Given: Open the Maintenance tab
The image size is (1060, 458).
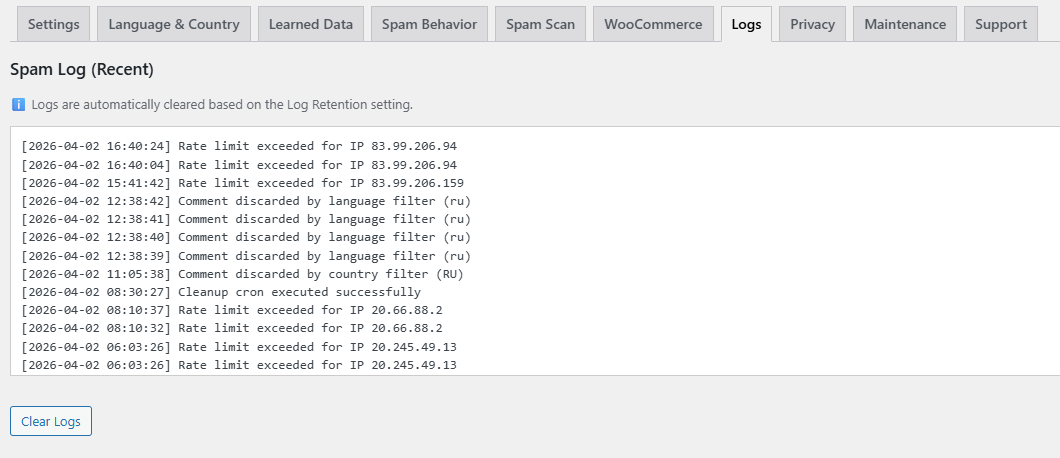Looking at the screenshot, I should tap(904, 24).
